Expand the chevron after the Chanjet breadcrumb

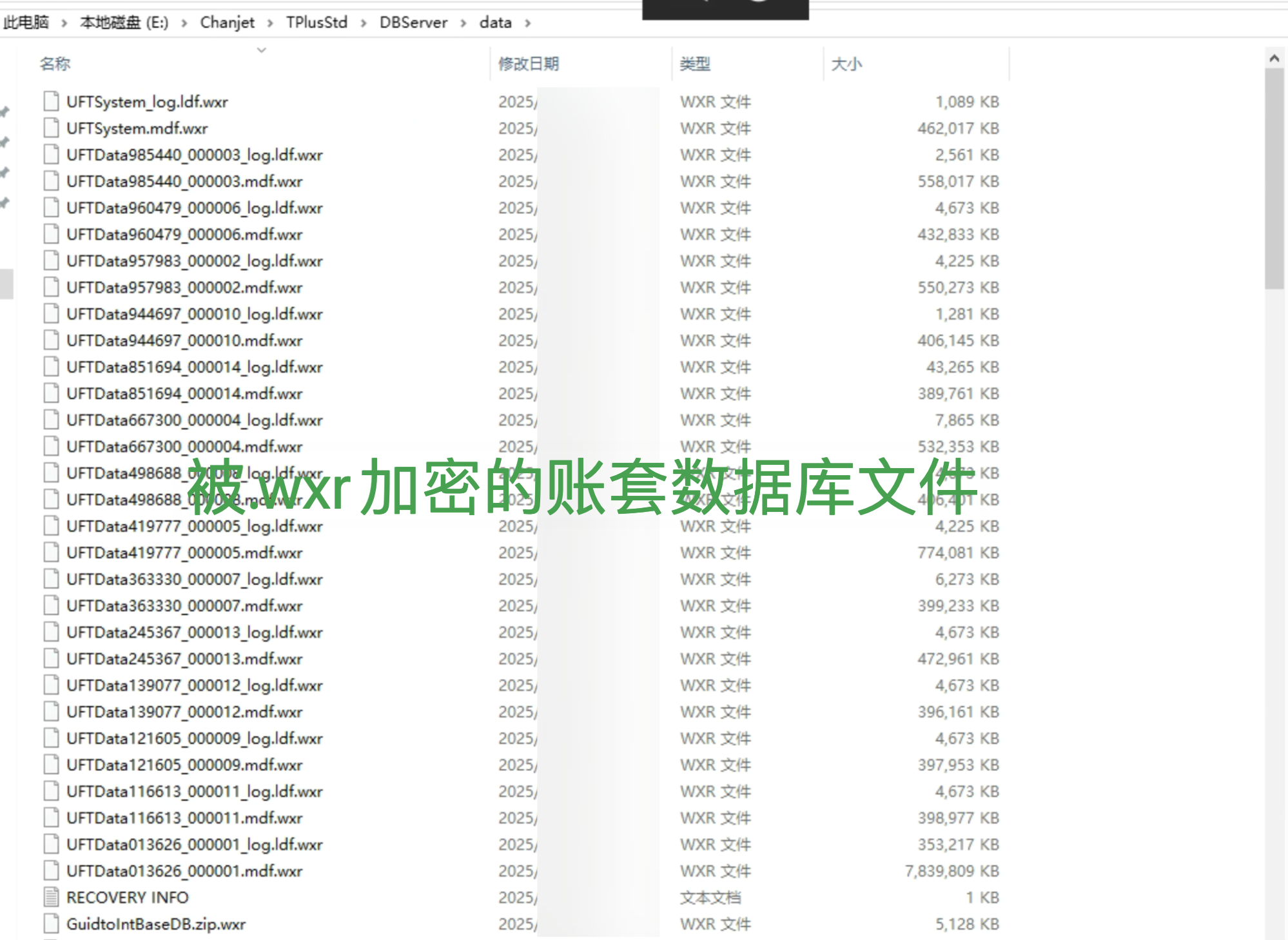[270, 23]
